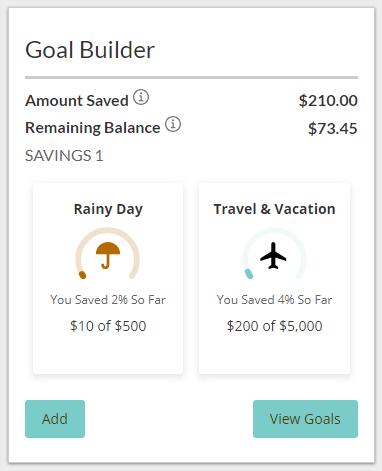Open the Rainy Day goal card
Screen dimensions: 382x471
[108, 278]
